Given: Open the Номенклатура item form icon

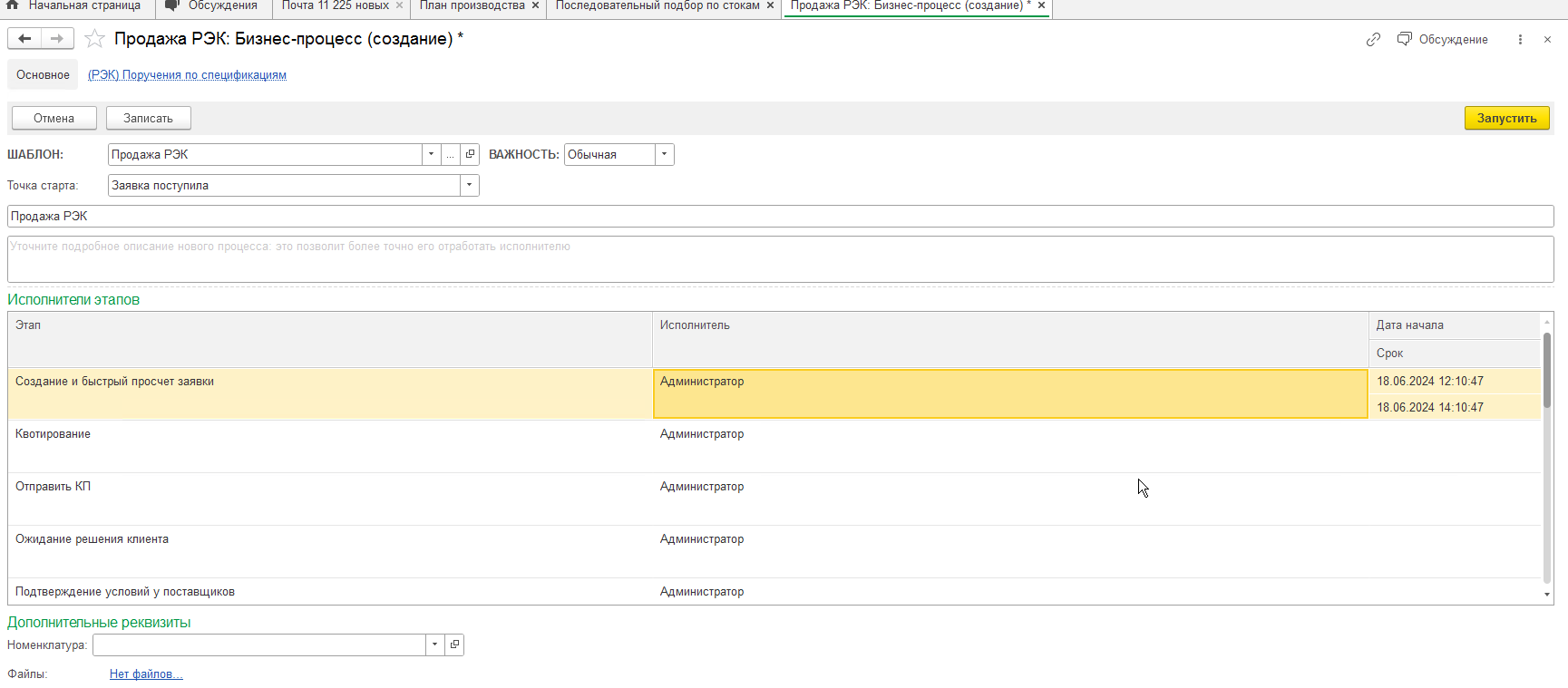Looking at the screenshot, I should tap(454, 645).
